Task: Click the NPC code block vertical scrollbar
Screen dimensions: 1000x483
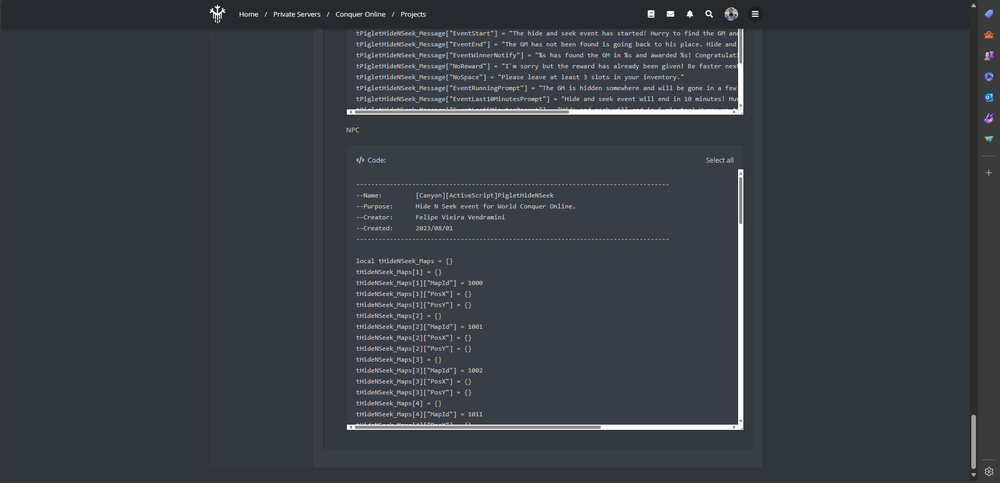Action: (x=740, y=200)
